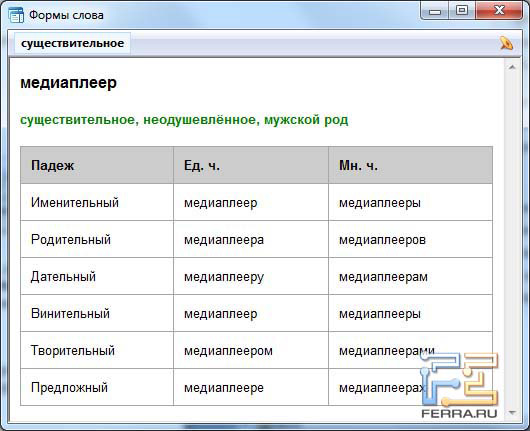Minimize the Формы слова window
This screenshot has width=530, height=431.
(435, 11)
